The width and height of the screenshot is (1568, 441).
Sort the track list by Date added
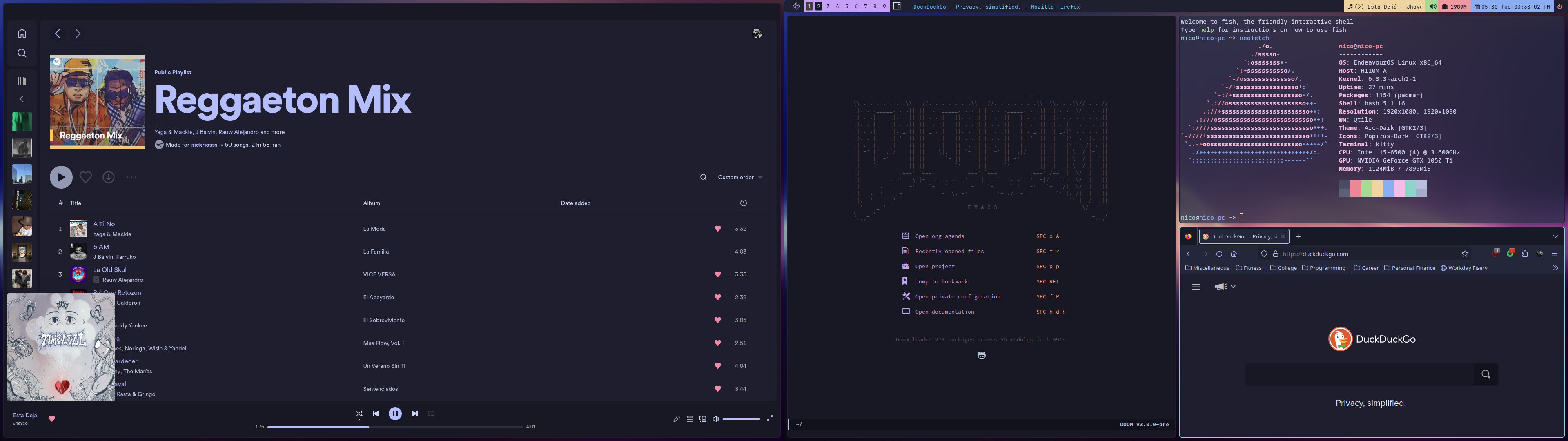[576, 203]
